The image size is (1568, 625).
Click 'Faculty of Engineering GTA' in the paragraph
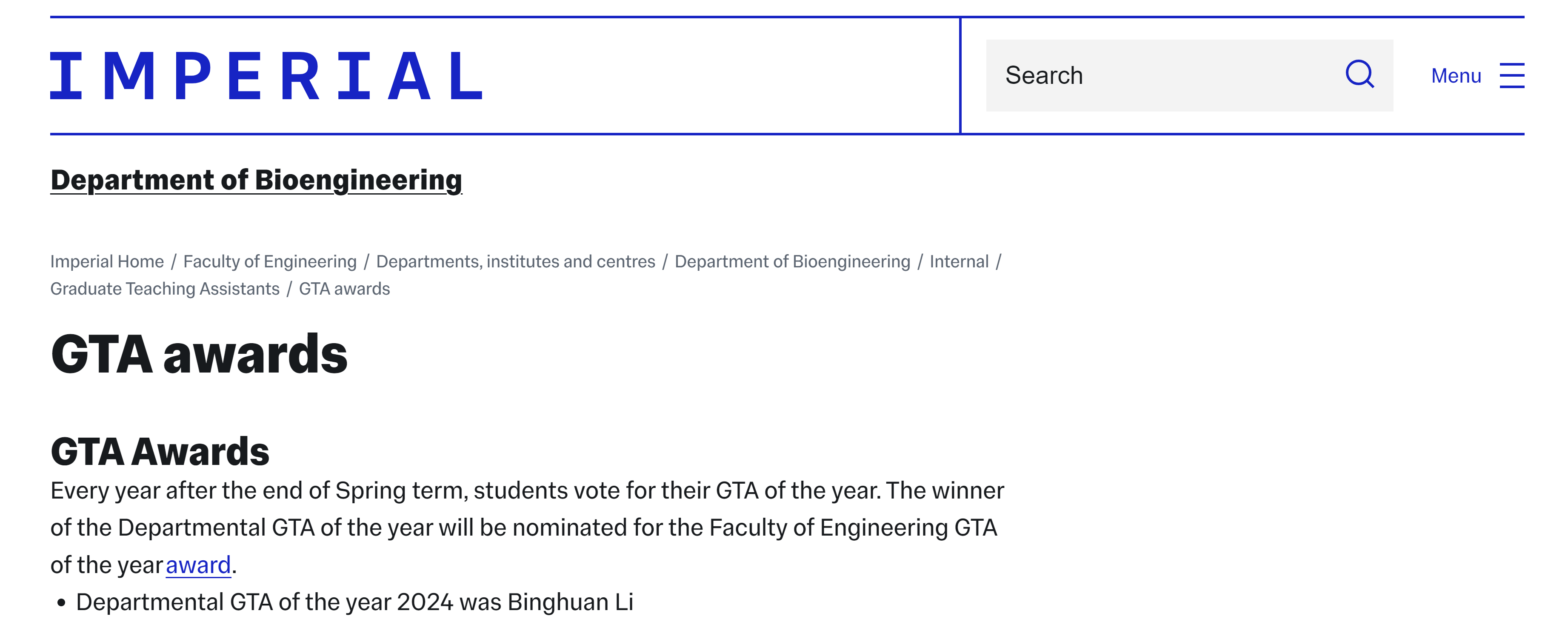pyautogui.click(x=853, y=528)
